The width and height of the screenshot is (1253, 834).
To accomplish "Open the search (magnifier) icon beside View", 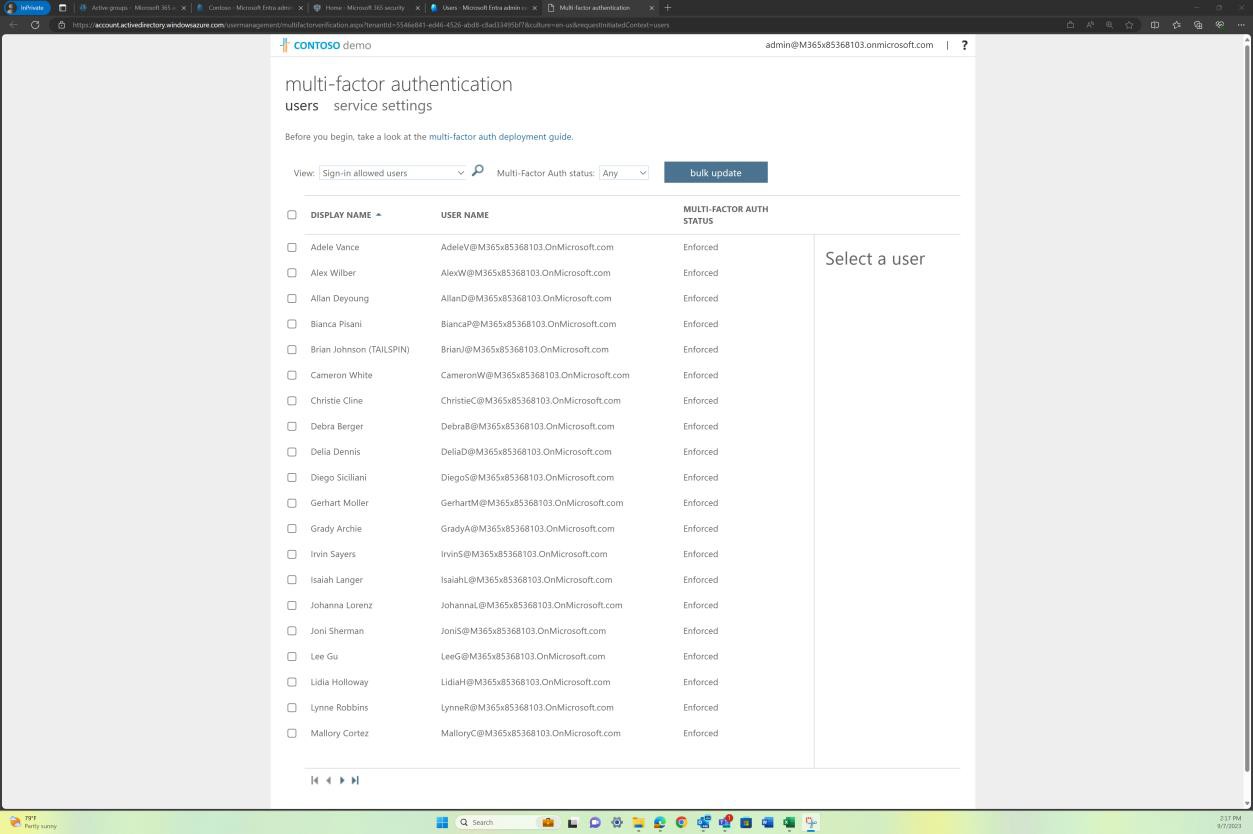I will (477, 171).
